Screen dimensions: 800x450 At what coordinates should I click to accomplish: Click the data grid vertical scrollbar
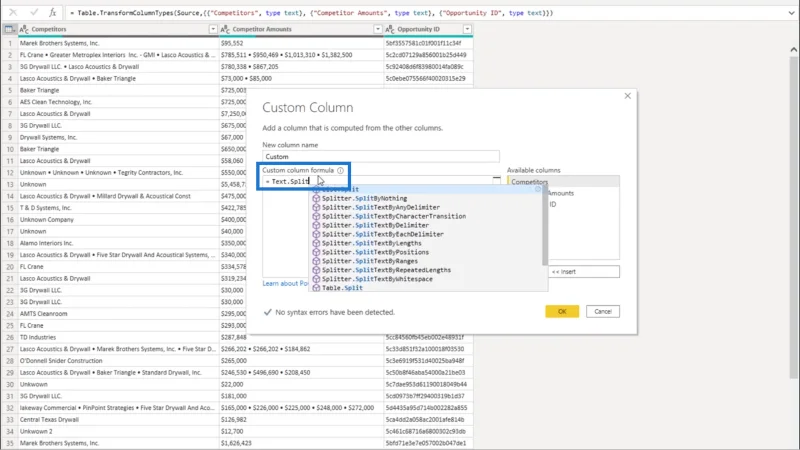click(x=793, y=217)
